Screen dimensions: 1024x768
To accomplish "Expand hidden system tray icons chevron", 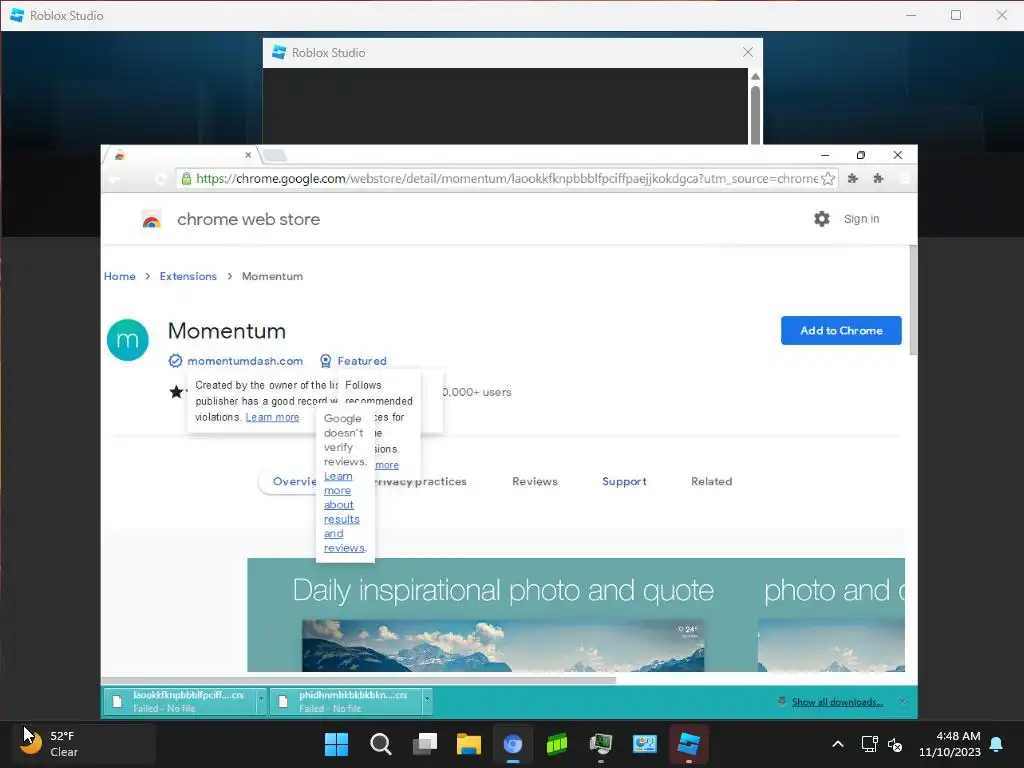I will [x=838, y=744].
